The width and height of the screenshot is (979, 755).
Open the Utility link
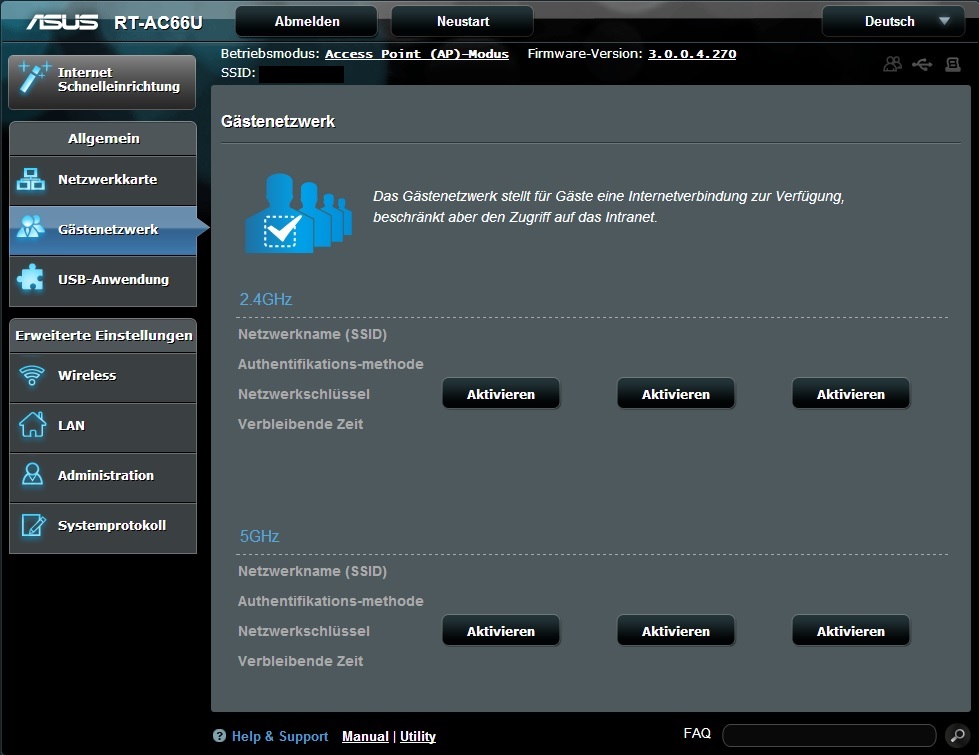point(418,736)
